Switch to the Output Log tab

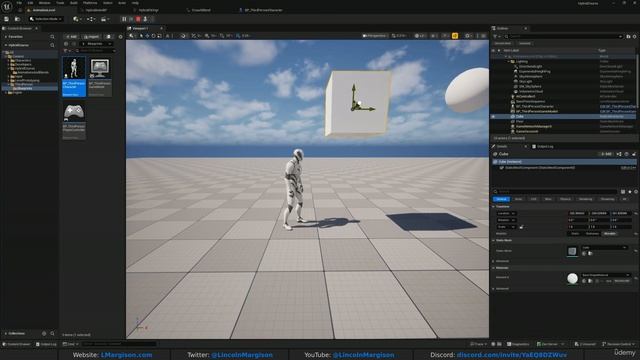click(543, 146)
